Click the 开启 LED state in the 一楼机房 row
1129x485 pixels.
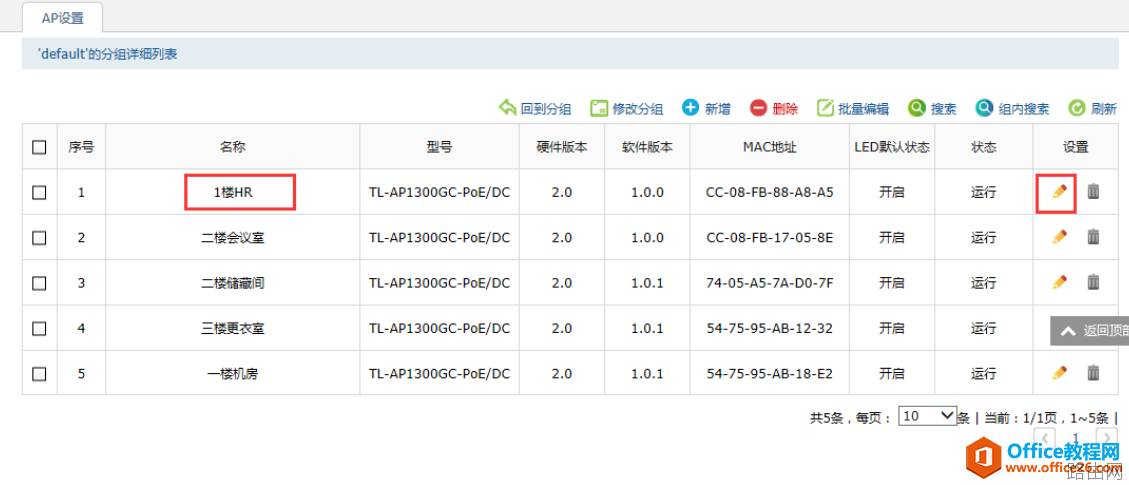(891, 373)
